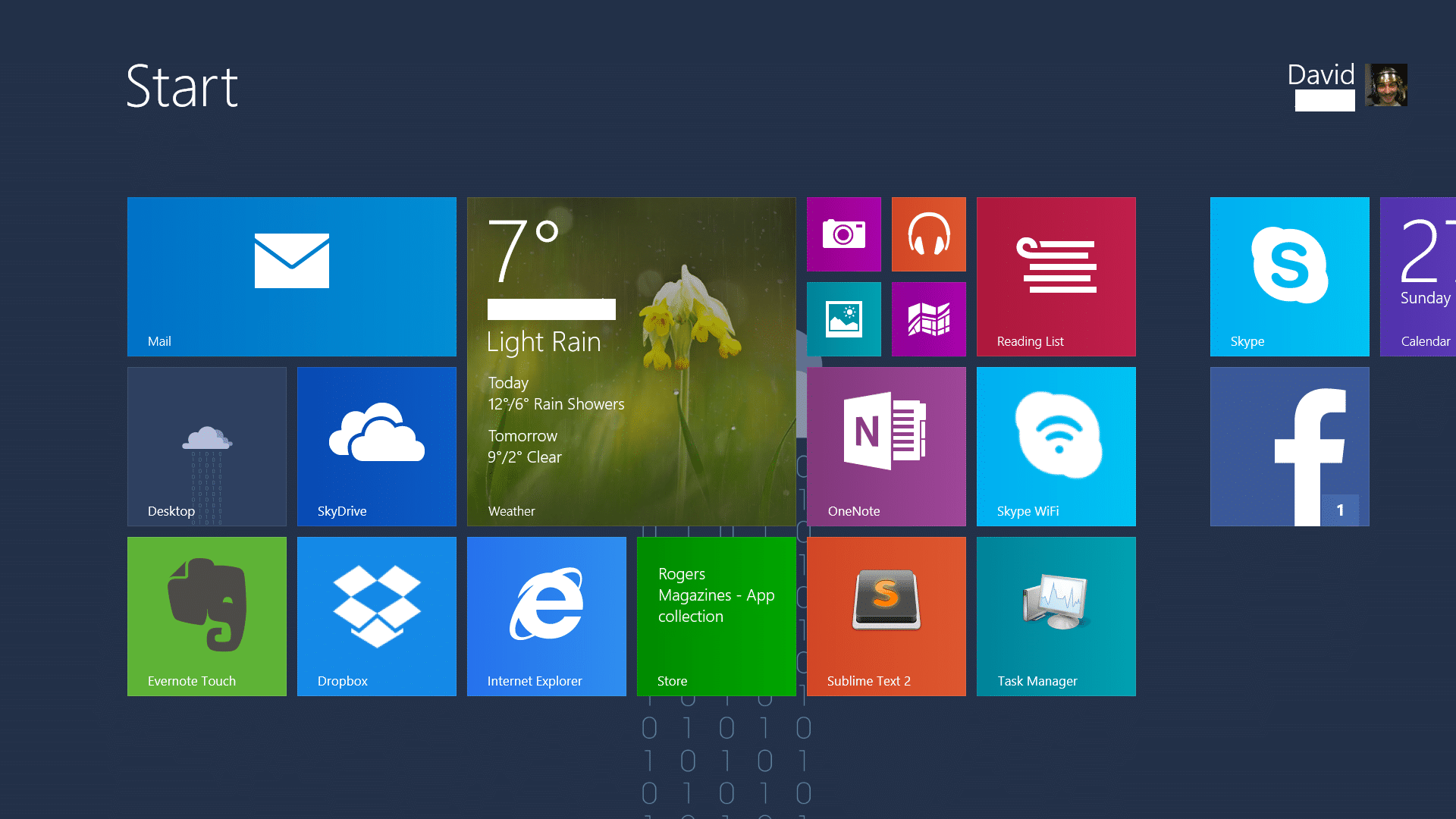
Task: Open the Skype WiFi tile
Action: point(1056,447)
